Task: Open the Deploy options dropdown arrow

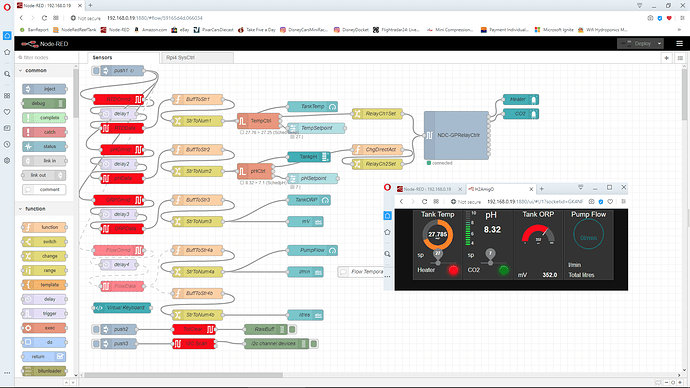Action: (659, 44)
